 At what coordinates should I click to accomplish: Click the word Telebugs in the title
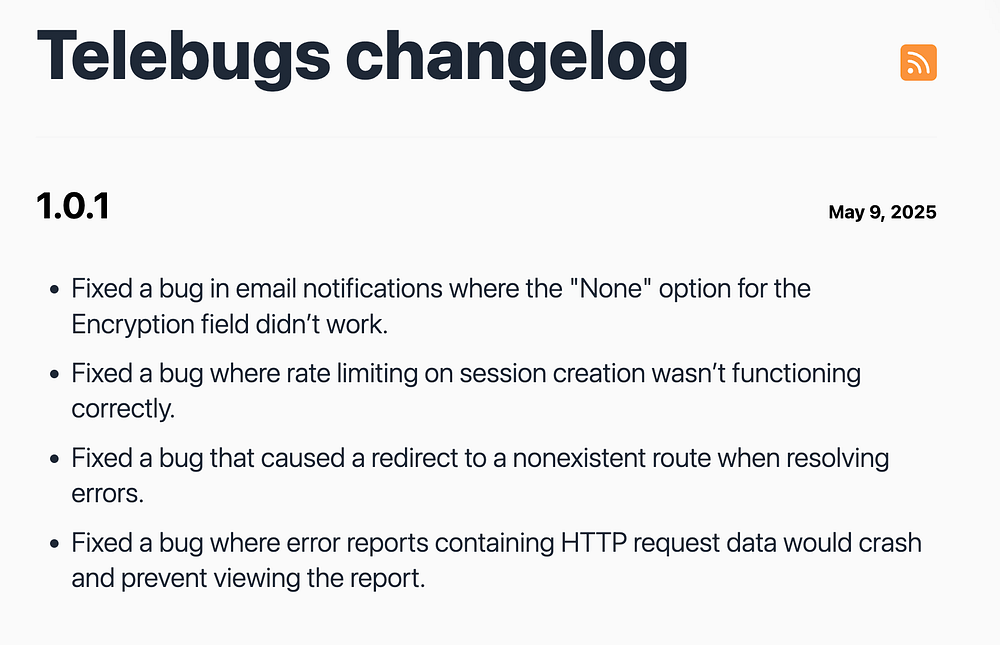click(x=184, y=57)
